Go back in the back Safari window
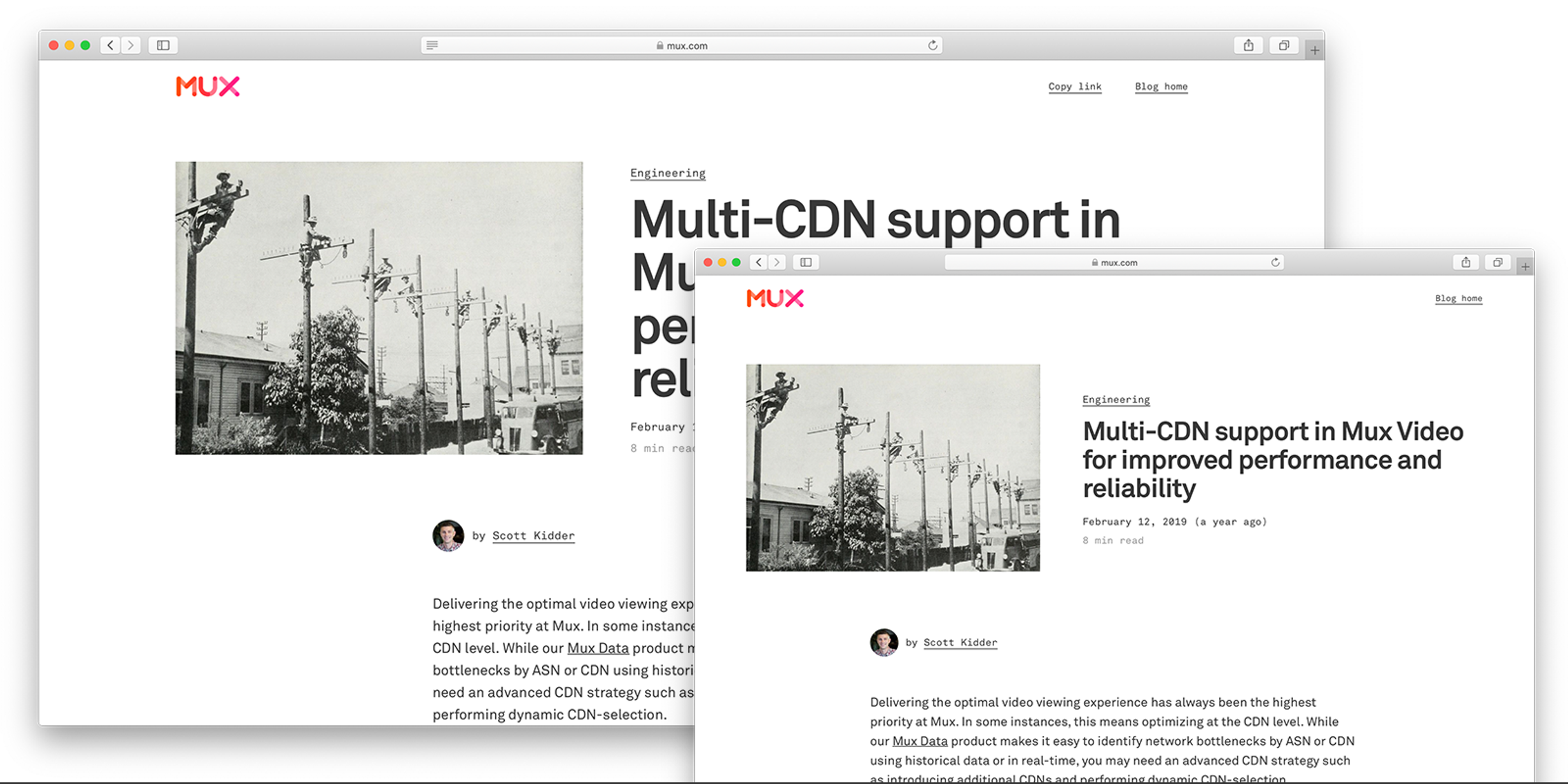The width and height of the screenshot is (1568, 784). click(x=110, y=45)
